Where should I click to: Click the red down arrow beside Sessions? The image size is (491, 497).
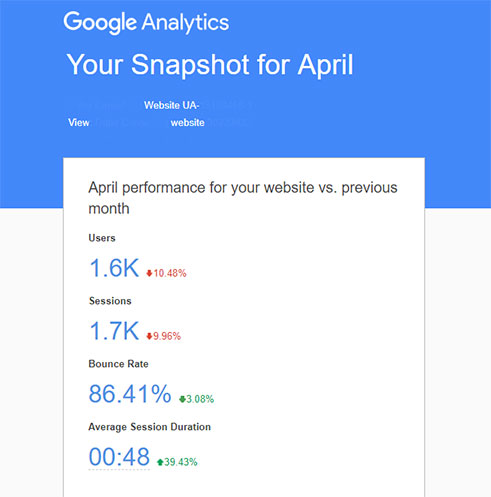pyautogui.click(x=149, y=336)
